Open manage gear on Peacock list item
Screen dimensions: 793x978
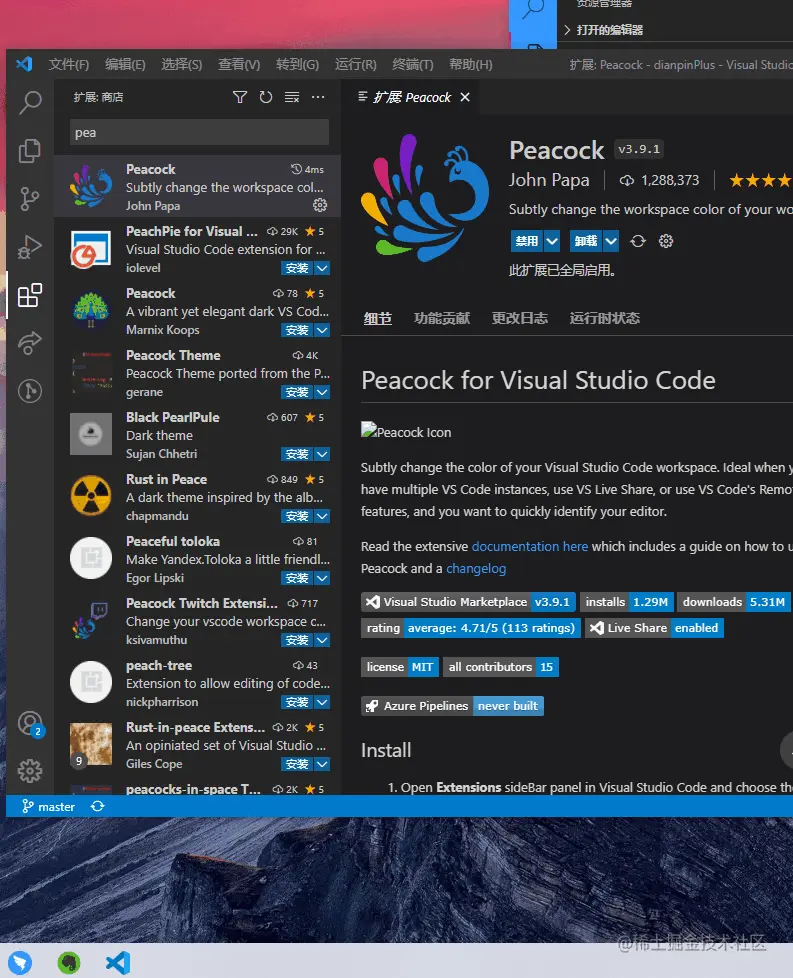[320, 205]
